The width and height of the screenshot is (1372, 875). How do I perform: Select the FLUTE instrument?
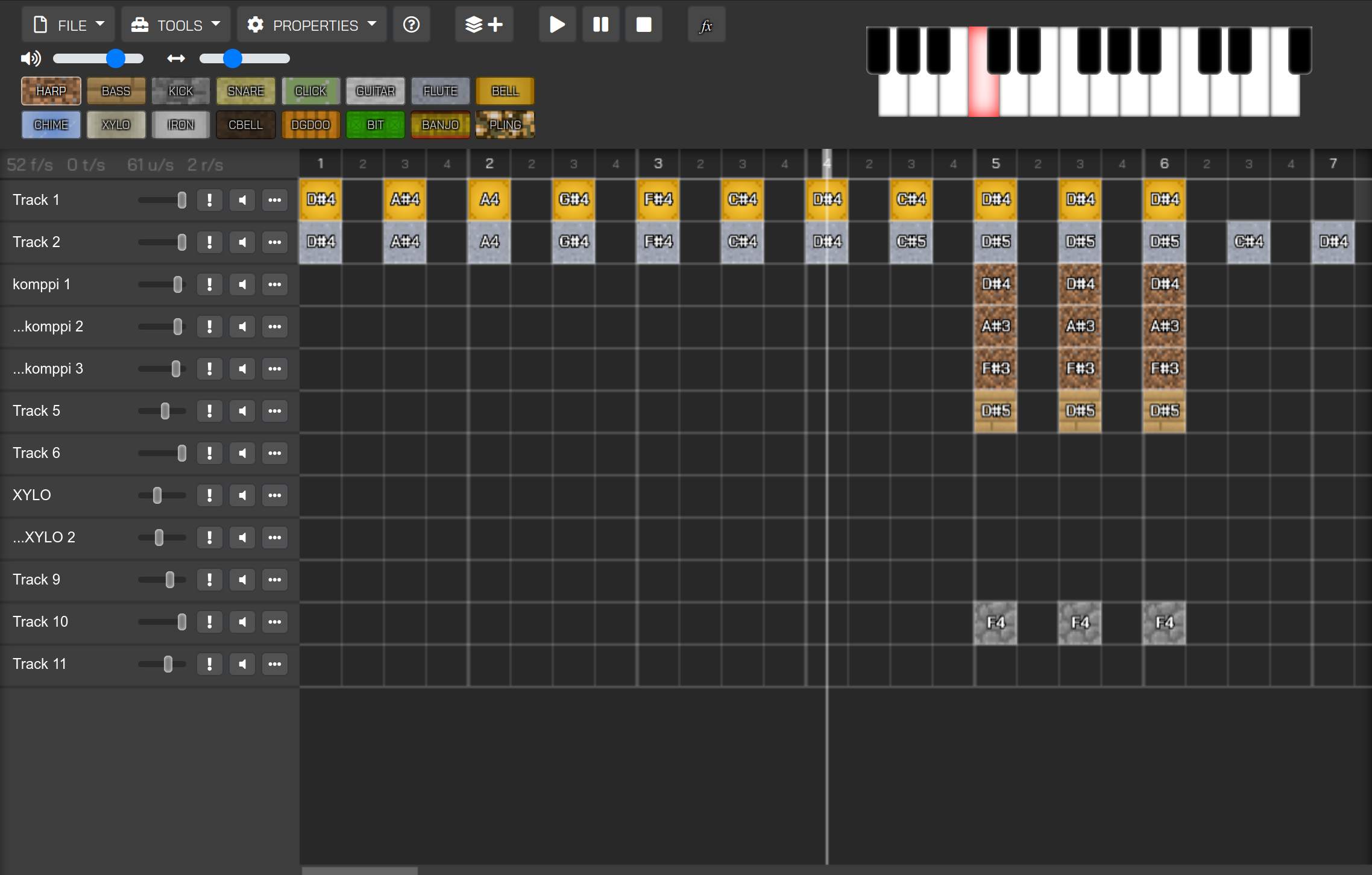(x=441, y=91)
